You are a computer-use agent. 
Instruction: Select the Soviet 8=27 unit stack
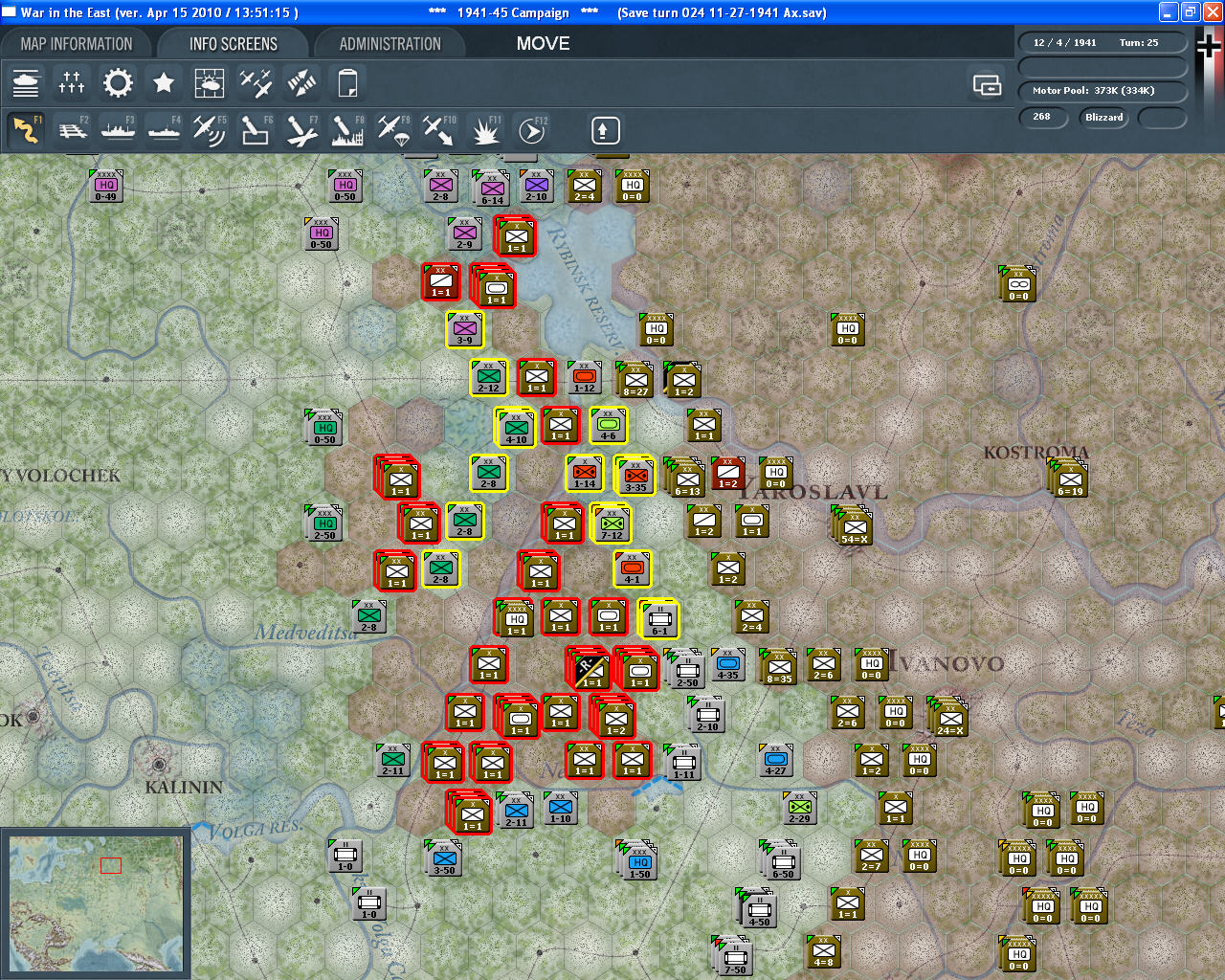(635, 380)
